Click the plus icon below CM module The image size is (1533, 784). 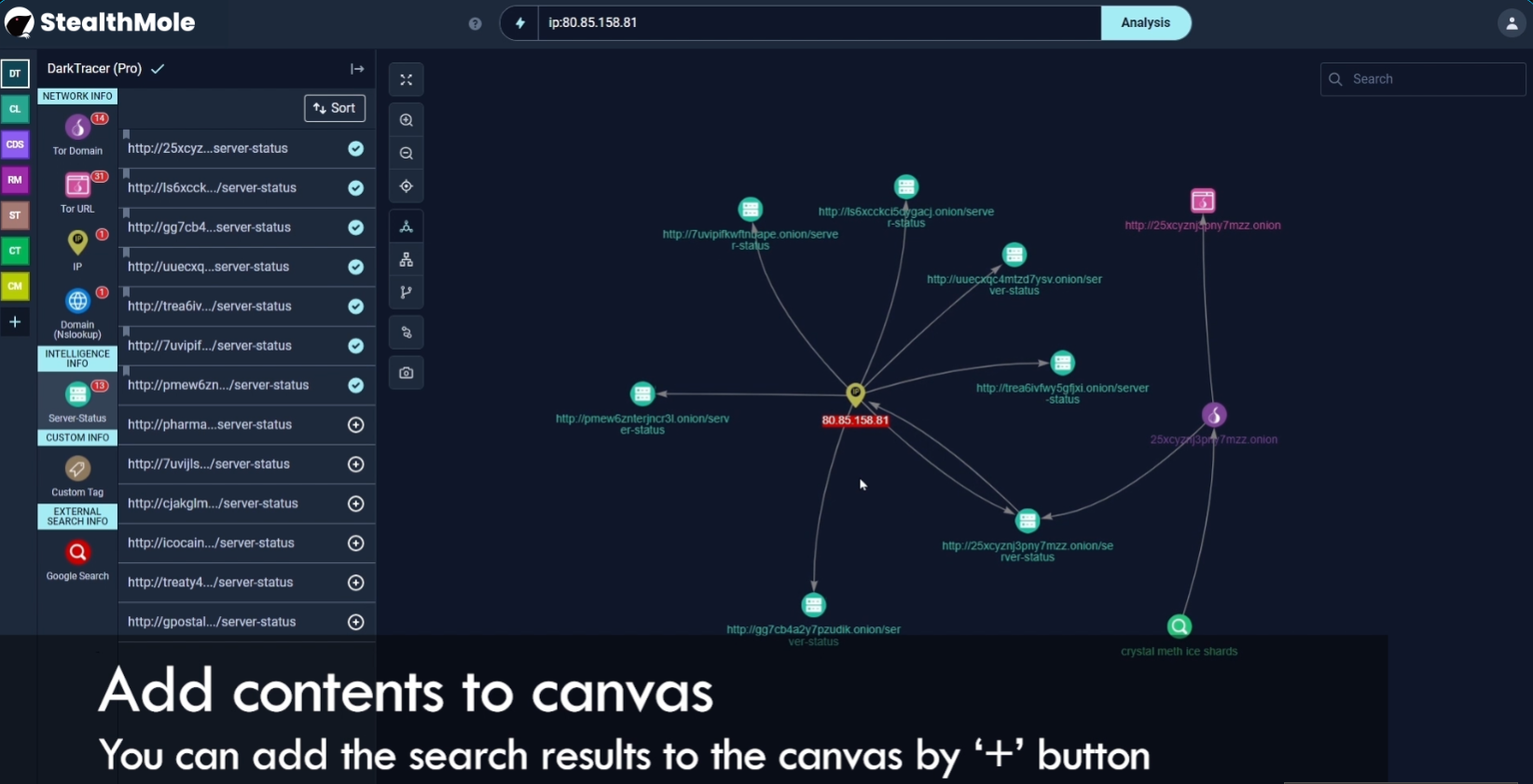click(x=15, y=322)
